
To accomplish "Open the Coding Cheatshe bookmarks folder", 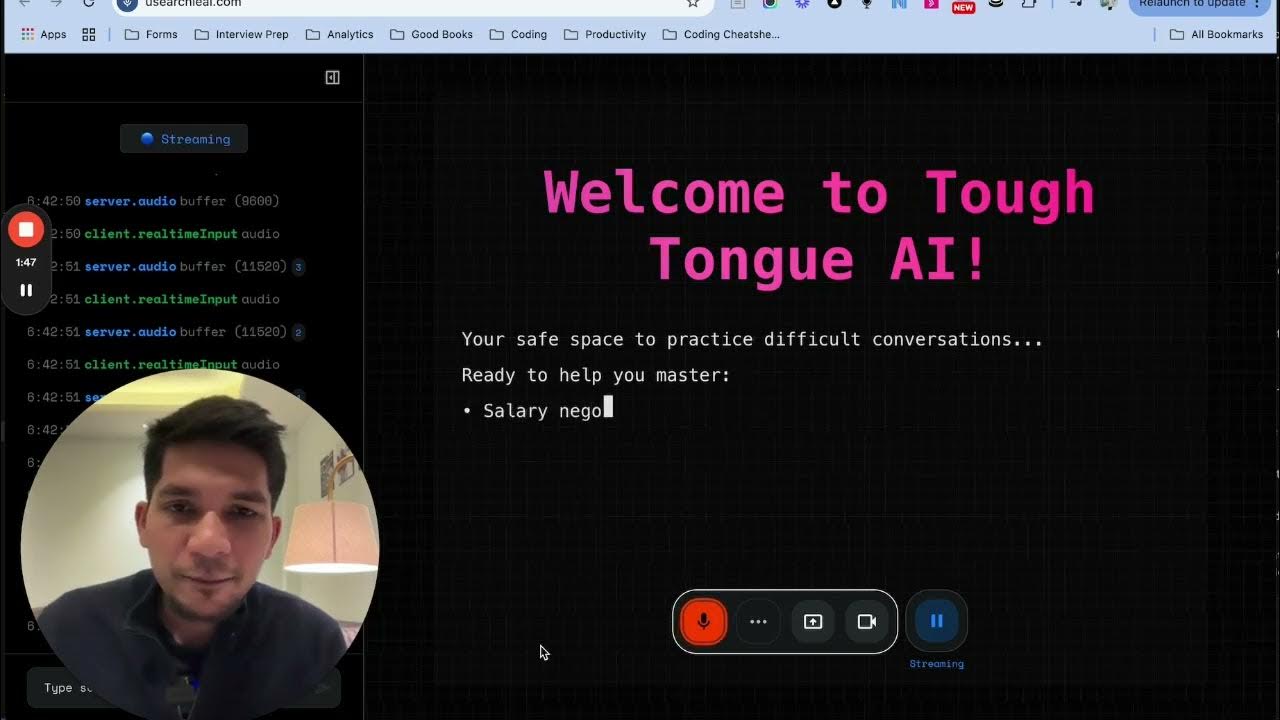I will [x=721, y=33].
